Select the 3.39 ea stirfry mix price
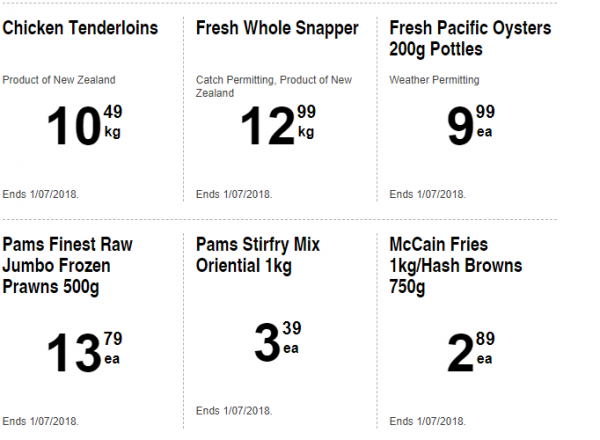This screenshot has width=600, height=440. pos(278,342)
